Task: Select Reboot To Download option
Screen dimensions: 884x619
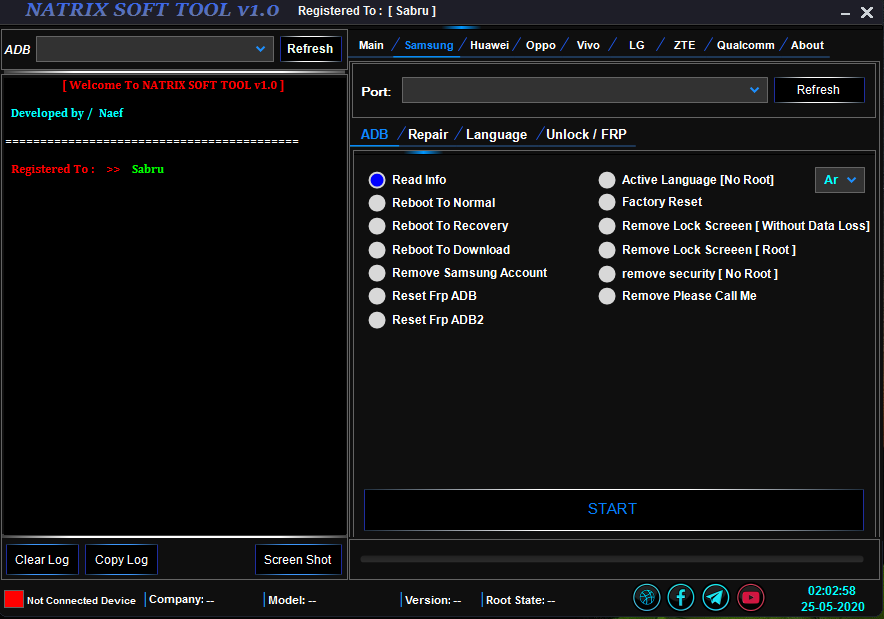Action: 377,250
